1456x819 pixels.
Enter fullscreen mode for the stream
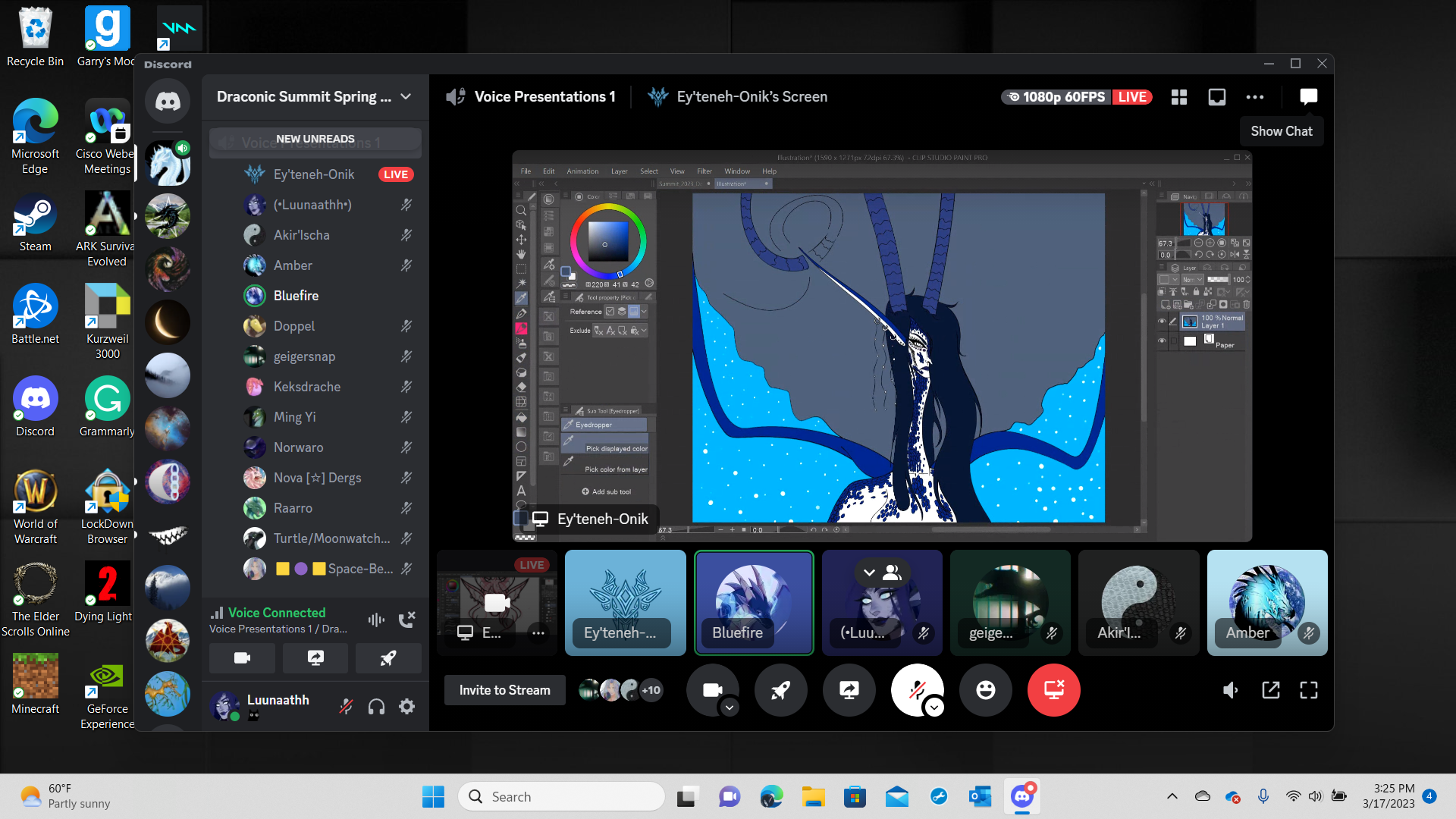click(x=1308, y=690)
